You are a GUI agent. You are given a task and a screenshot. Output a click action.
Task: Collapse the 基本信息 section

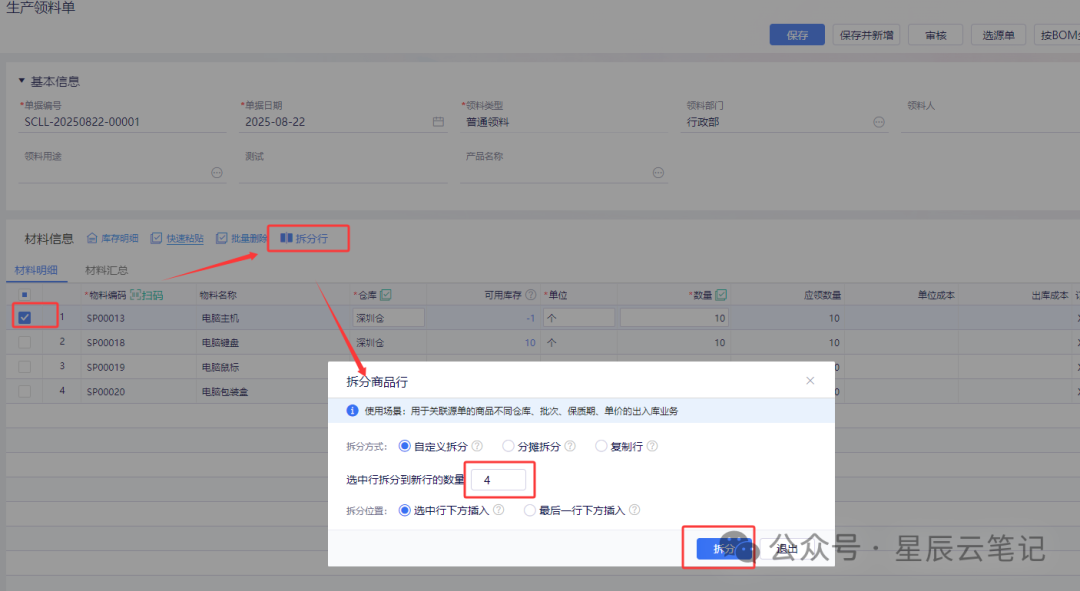point(21,81)
